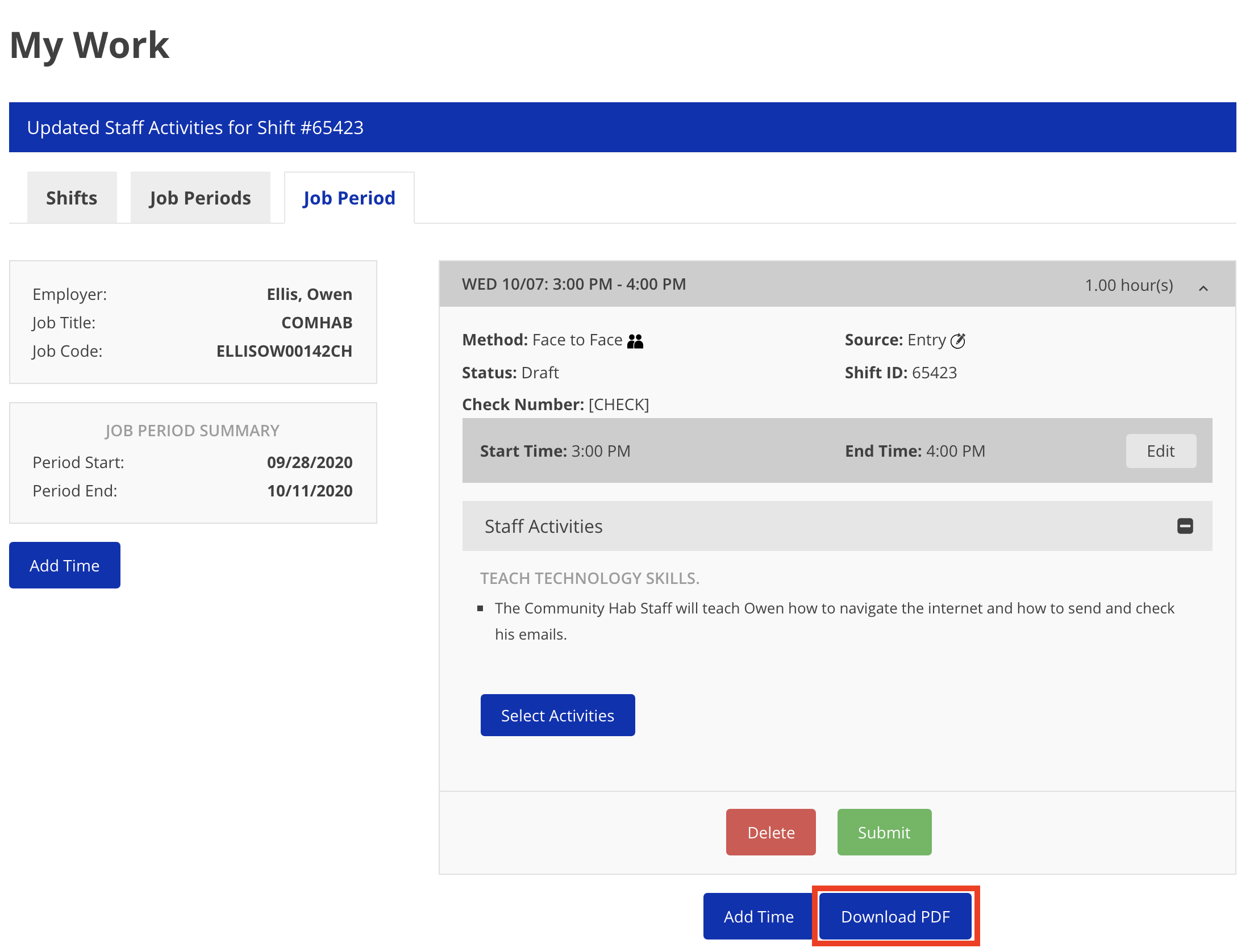Click the Entry source pencil icon
This screenshot has height=952, width=1258.
pos(958,341)
